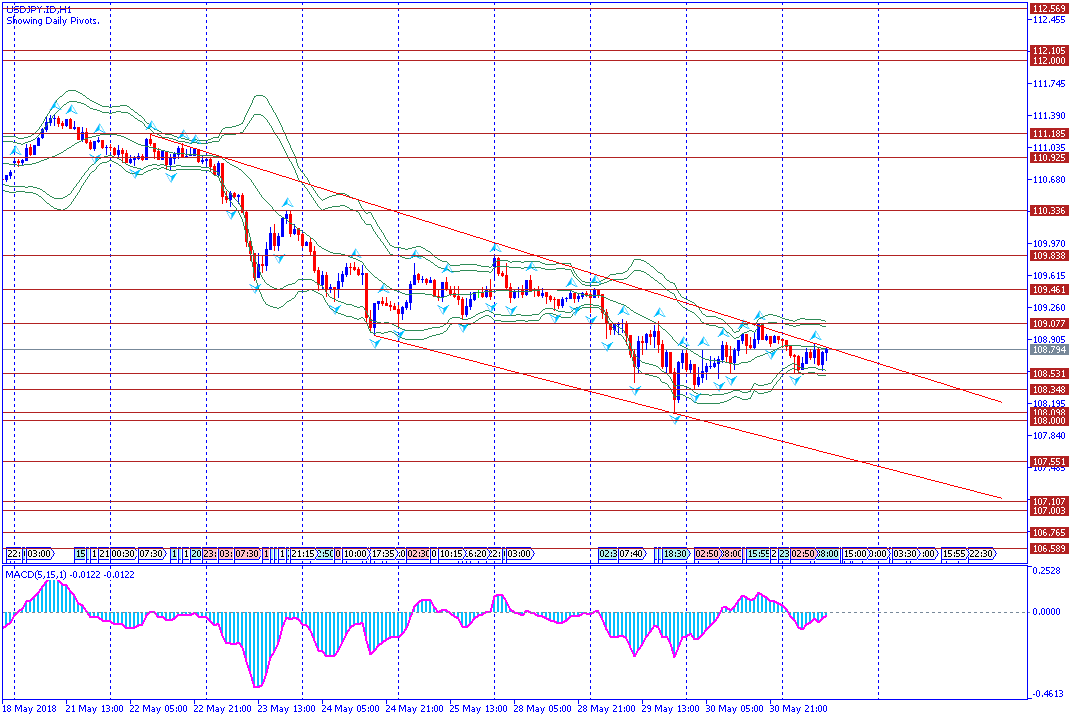Select the 110.336 pivot level label
The image size is (1080, 720).
[1047, 211]
